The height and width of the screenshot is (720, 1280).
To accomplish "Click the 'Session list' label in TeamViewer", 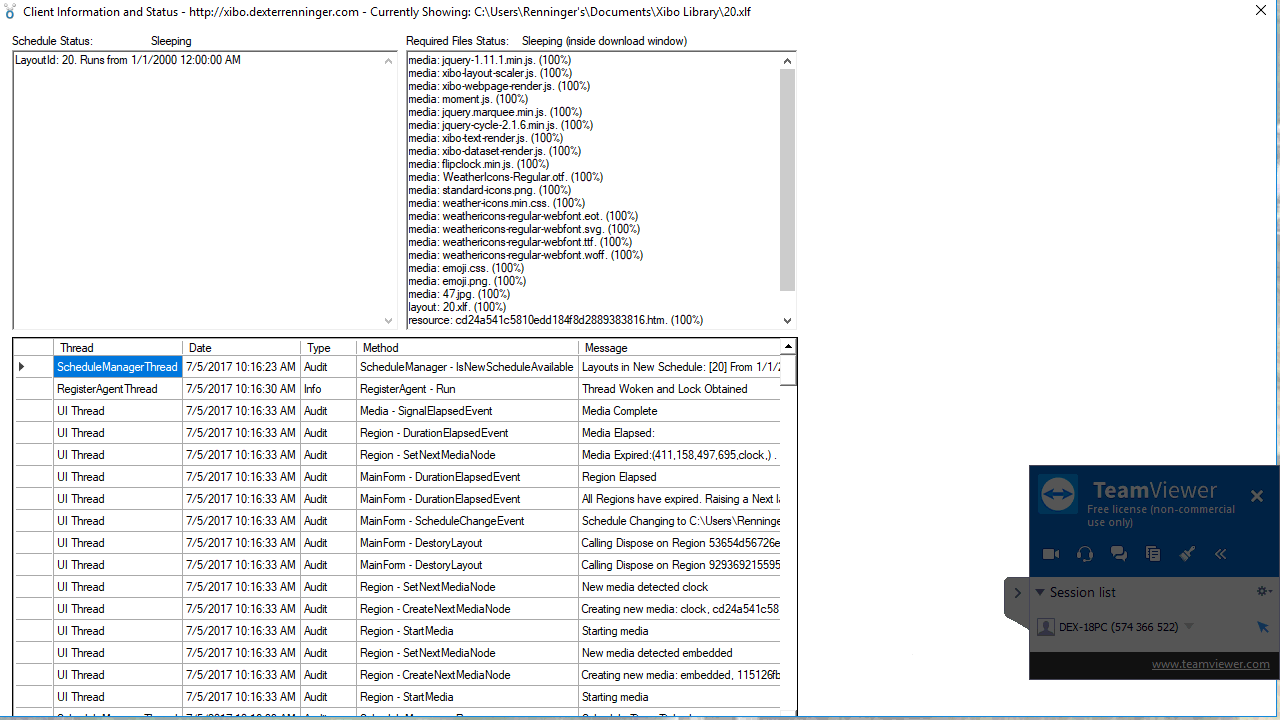I will (x=1082, y=592).
